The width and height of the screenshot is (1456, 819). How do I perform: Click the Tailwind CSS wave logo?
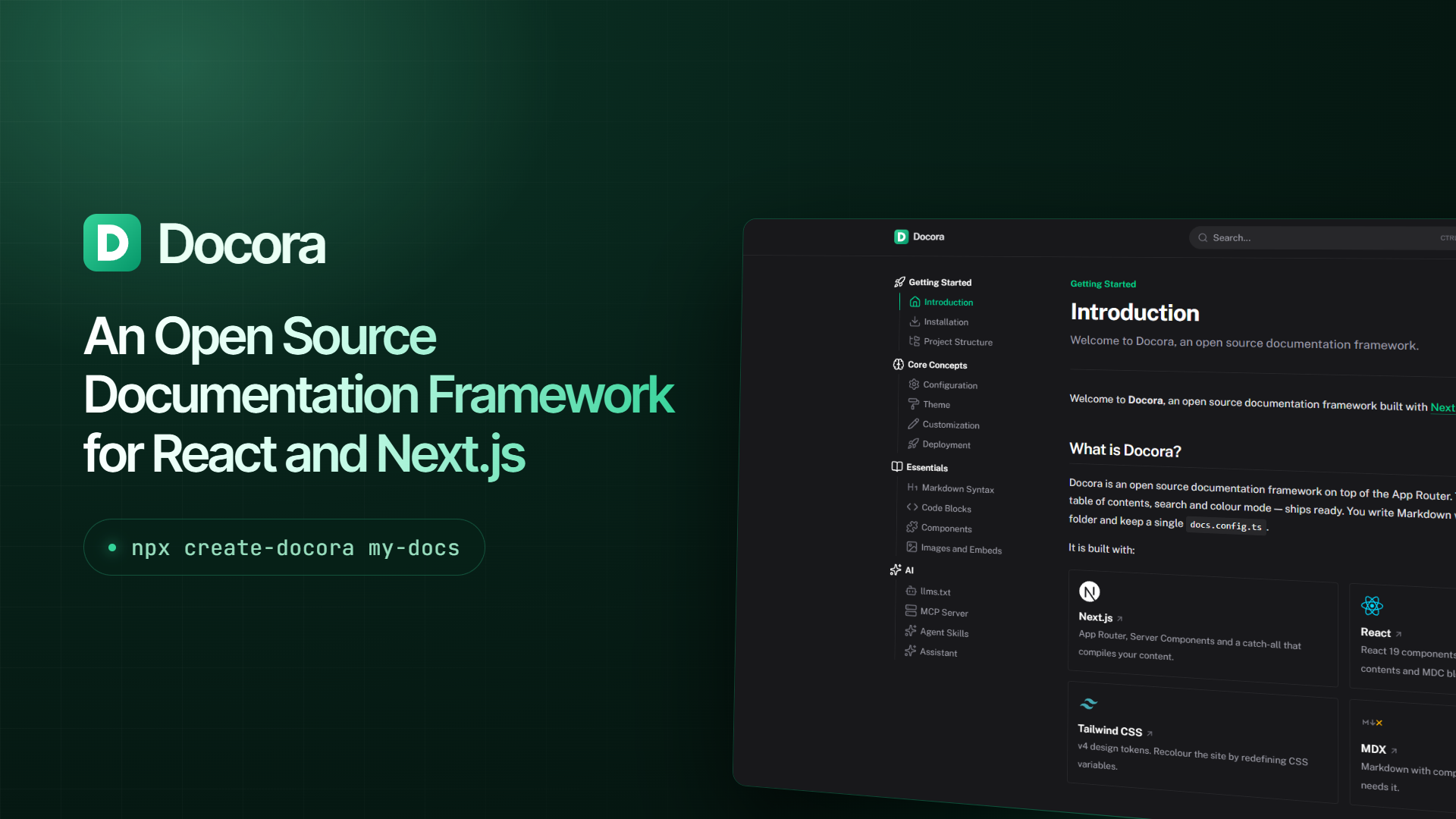[1088, 704]
